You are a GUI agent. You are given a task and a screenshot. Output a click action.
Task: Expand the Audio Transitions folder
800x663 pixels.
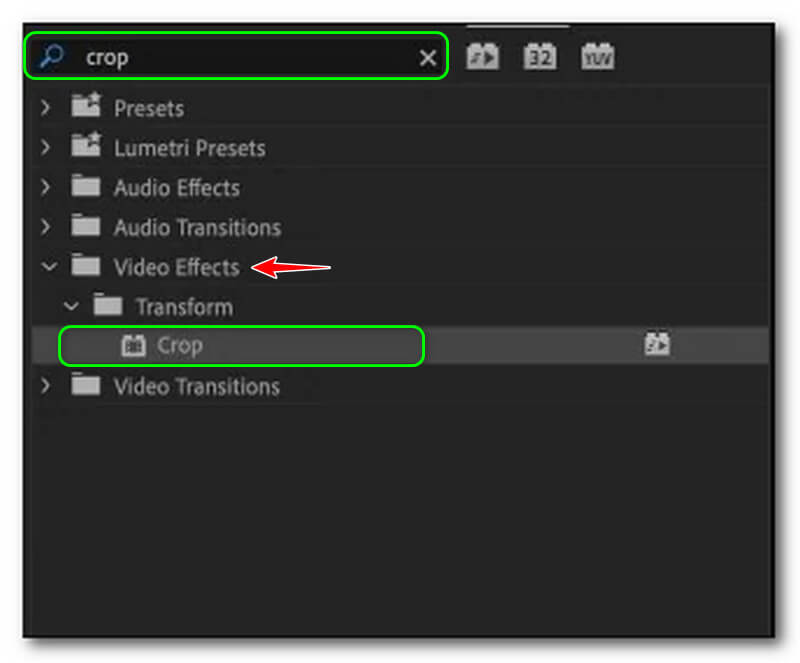pyautogui.click(x=45, y=227)
